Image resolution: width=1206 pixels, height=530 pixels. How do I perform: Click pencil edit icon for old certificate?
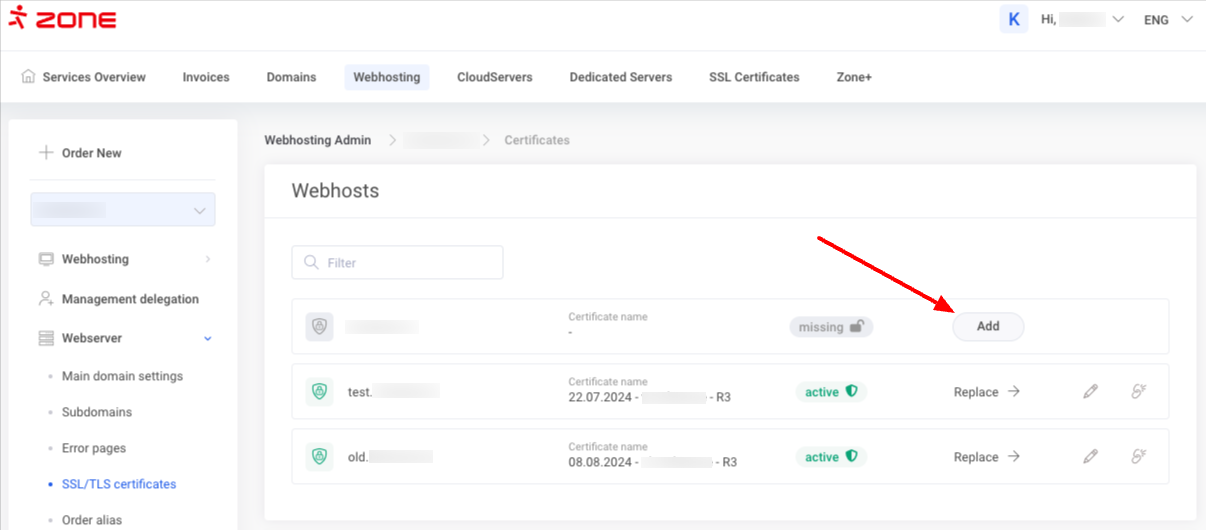(x=1090, y=457)
